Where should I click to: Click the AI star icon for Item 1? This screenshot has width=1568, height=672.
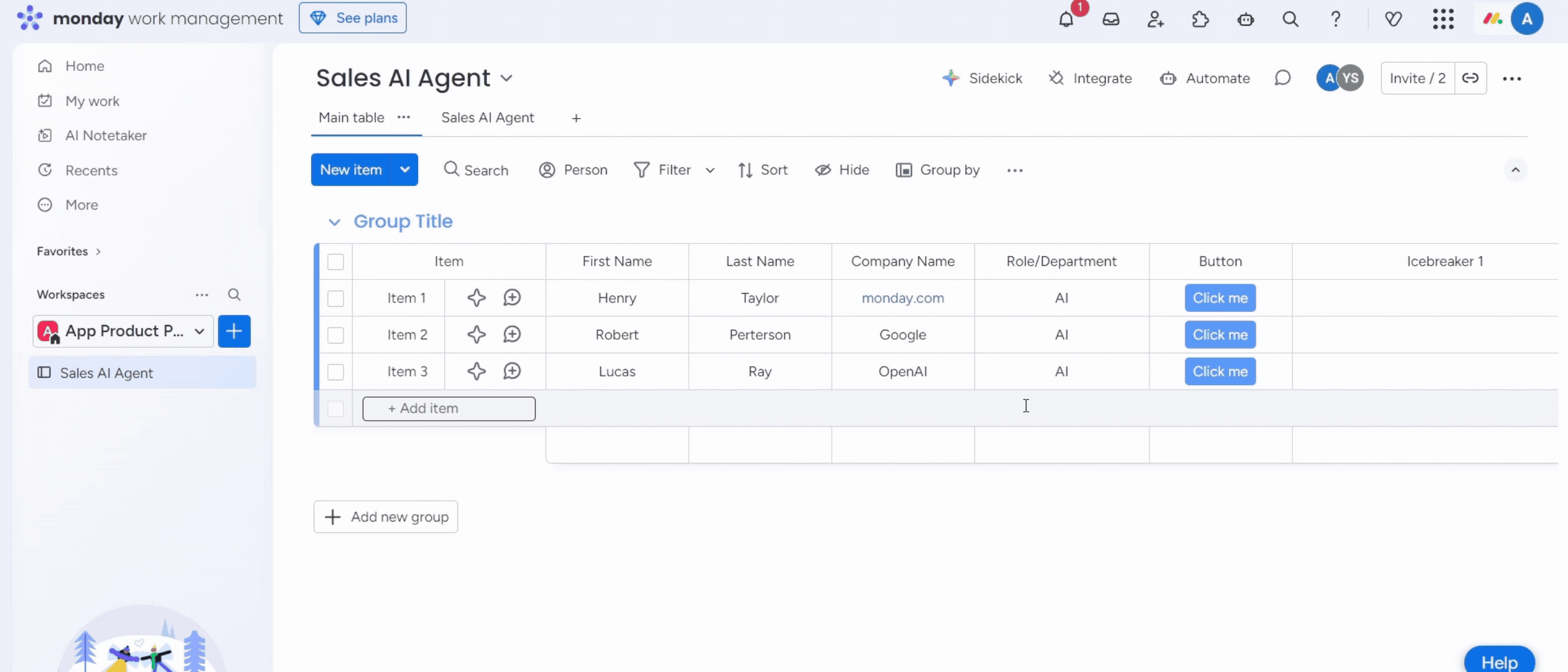tap(477, 298)
